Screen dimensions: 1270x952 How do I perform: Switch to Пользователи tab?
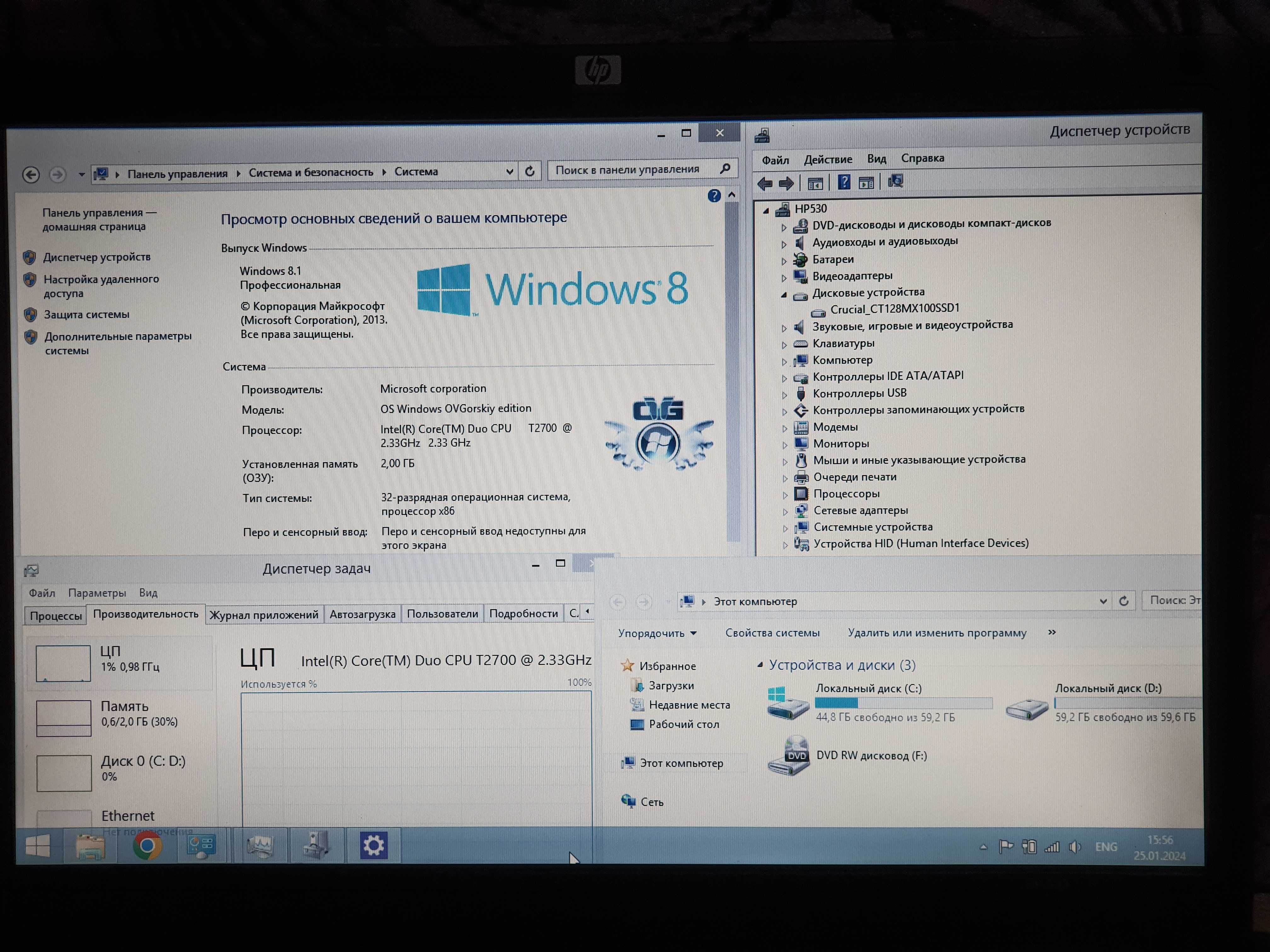click(443, 614)
